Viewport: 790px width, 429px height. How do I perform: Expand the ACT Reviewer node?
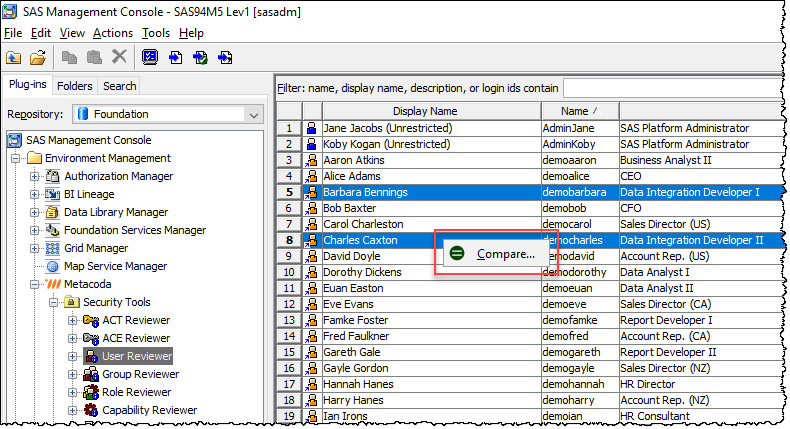click(x=73, y=321)
